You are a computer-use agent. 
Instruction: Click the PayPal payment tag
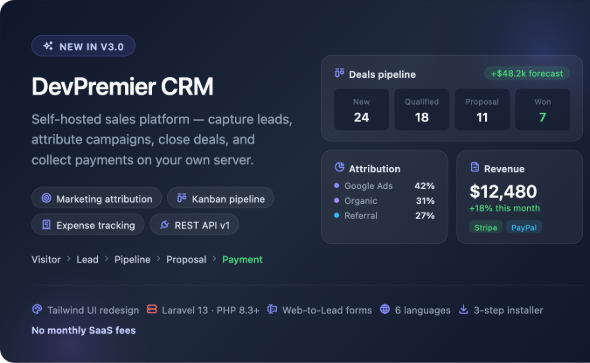tap(524, 227)
